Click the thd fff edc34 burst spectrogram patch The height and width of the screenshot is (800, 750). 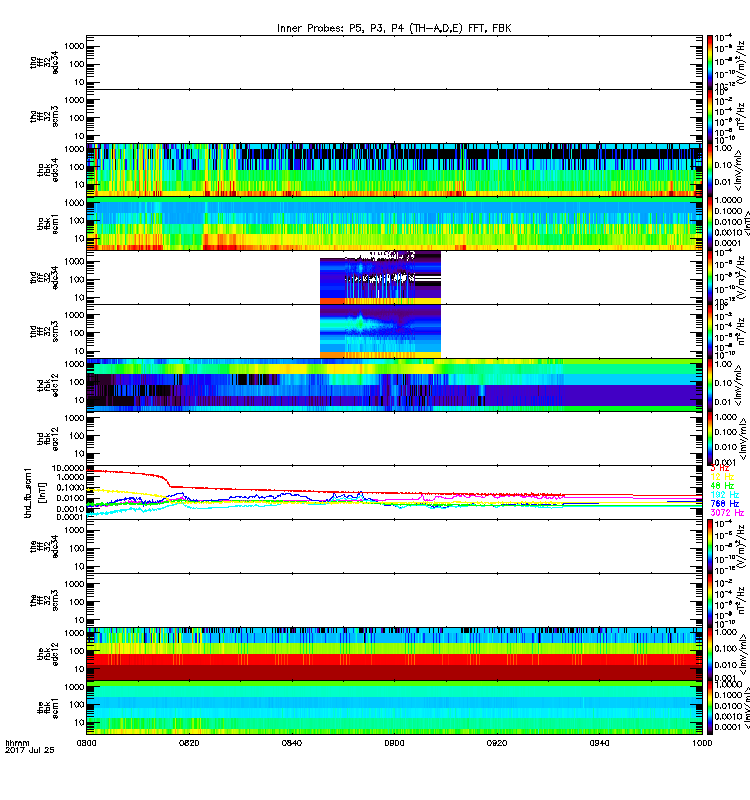click(x=380, y=278)
